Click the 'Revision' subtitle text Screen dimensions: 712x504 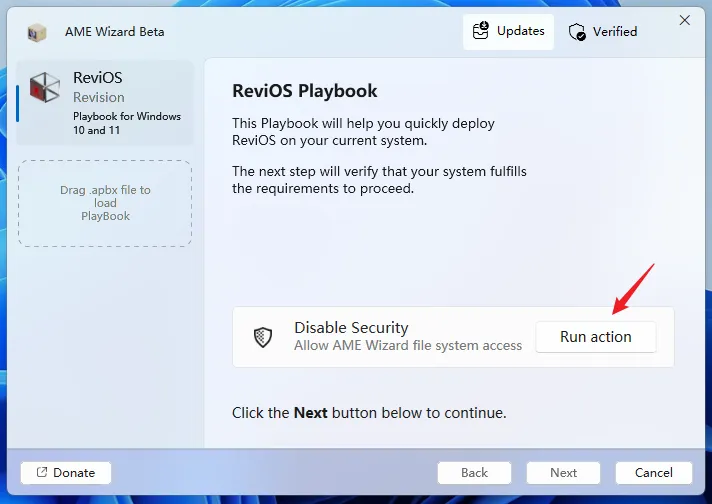click(99, 97)
